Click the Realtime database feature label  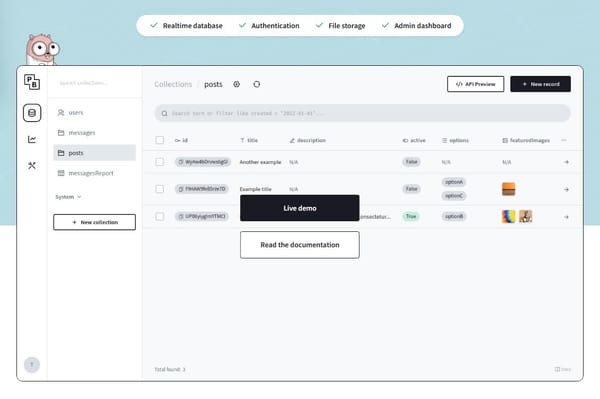point(192,26)
